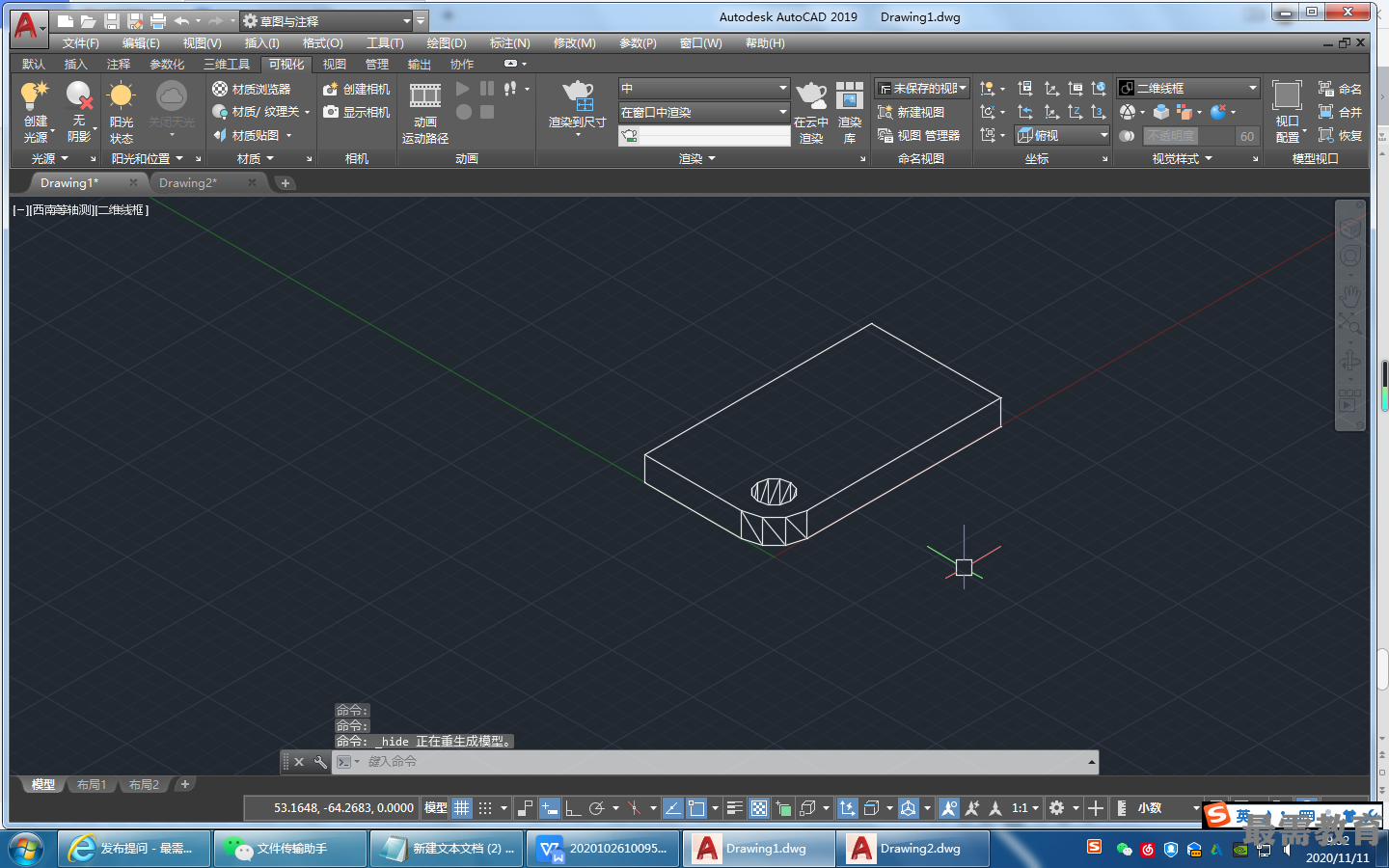Click the customize wrench icon in command line
This screenshot has width=1389, height=868.
coord(320,762)
